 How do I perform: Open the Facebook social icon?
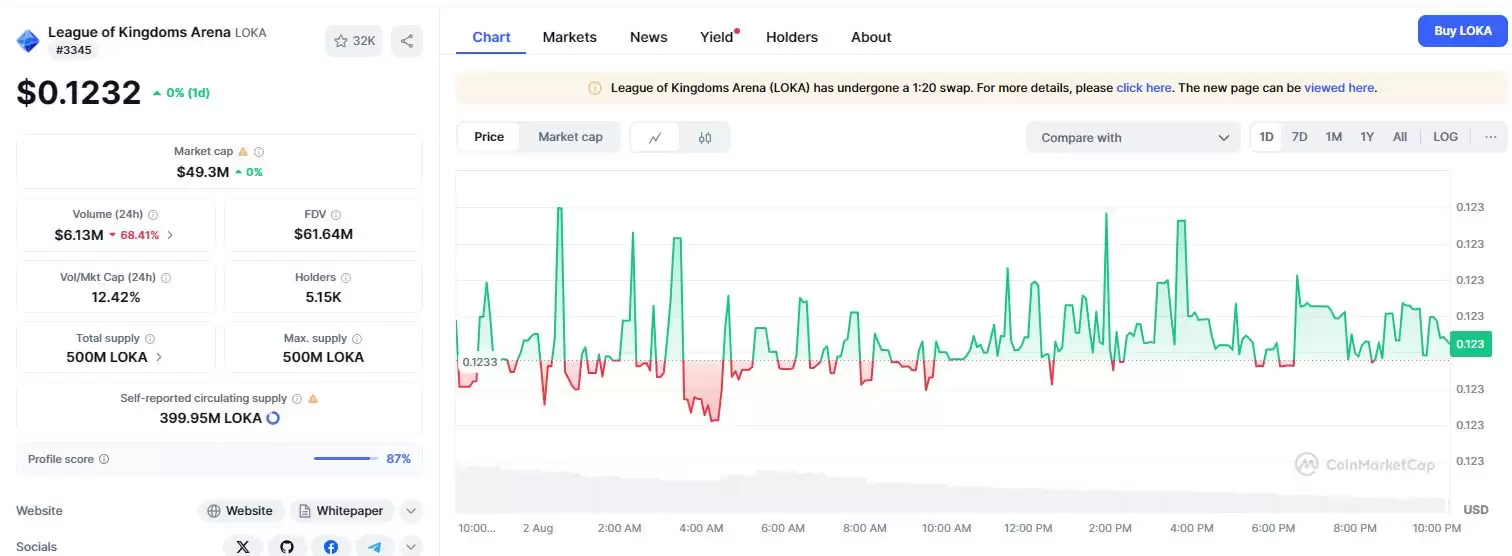331,547
